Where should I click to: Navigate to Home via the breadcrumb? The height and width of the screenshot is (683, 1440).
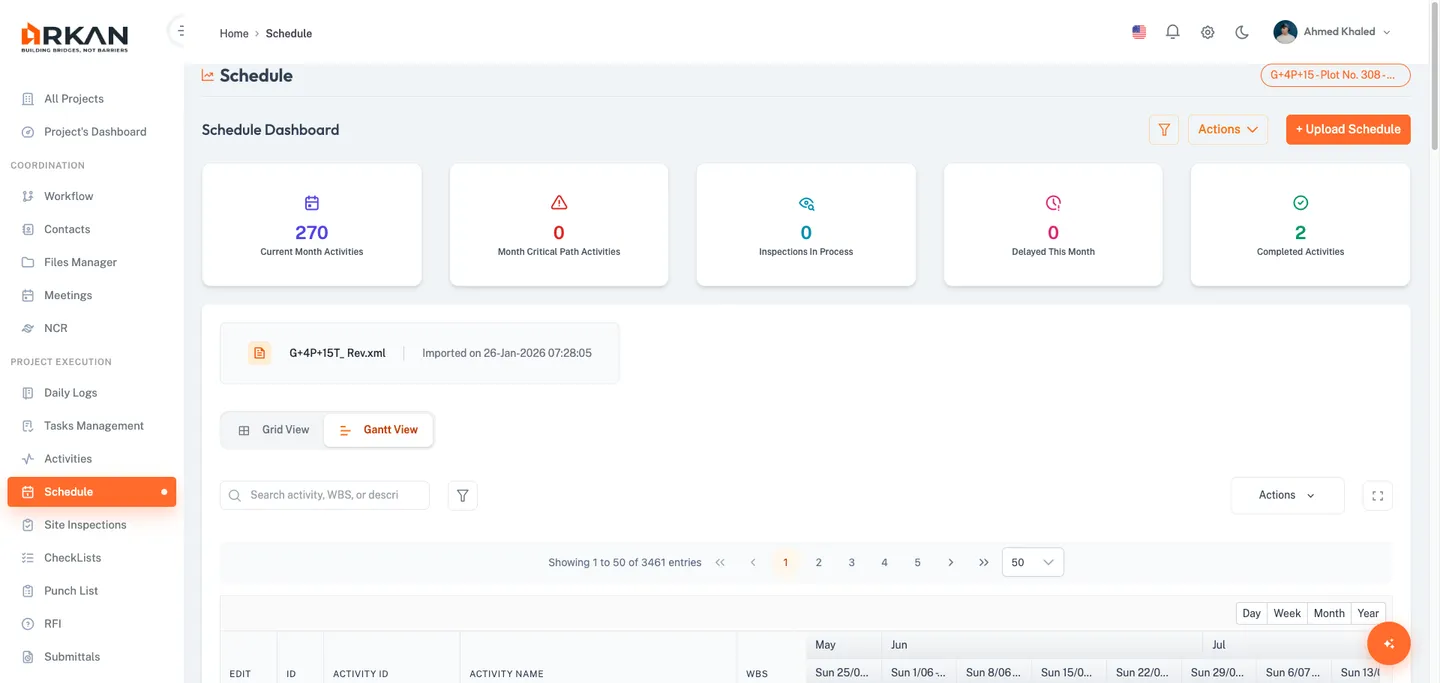(x=233, y=33)
